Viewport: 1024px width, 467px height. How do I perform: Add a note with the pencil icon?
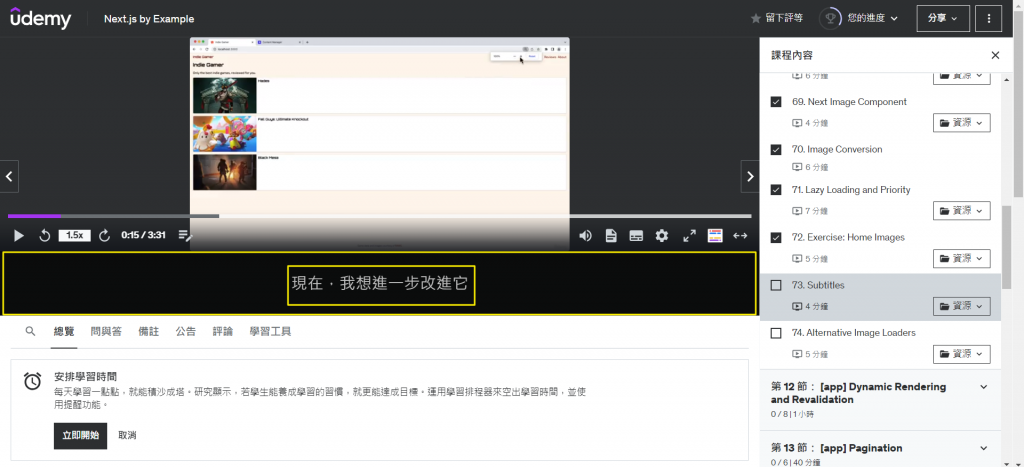[185, 236]
